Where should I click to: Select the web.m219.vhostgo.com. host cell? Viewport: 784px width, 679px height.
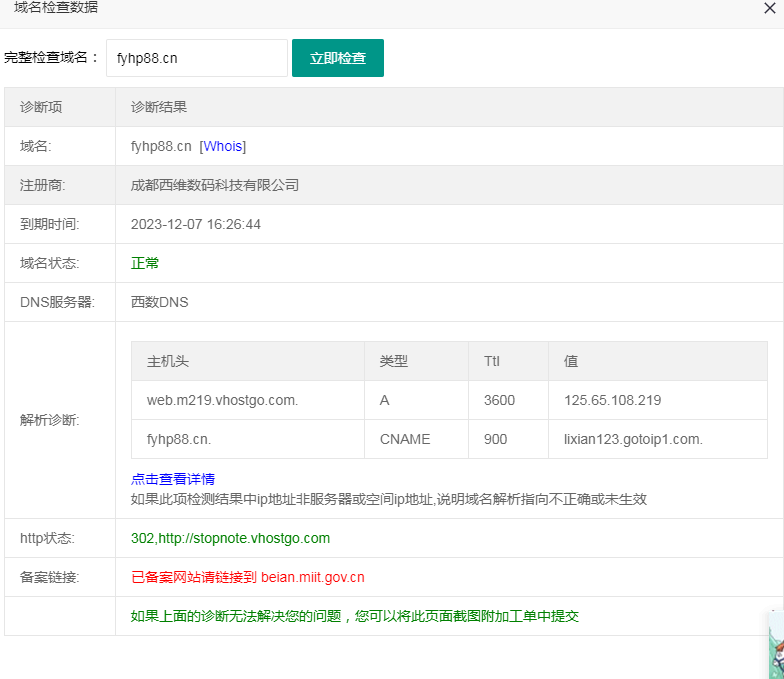(222, 400)
